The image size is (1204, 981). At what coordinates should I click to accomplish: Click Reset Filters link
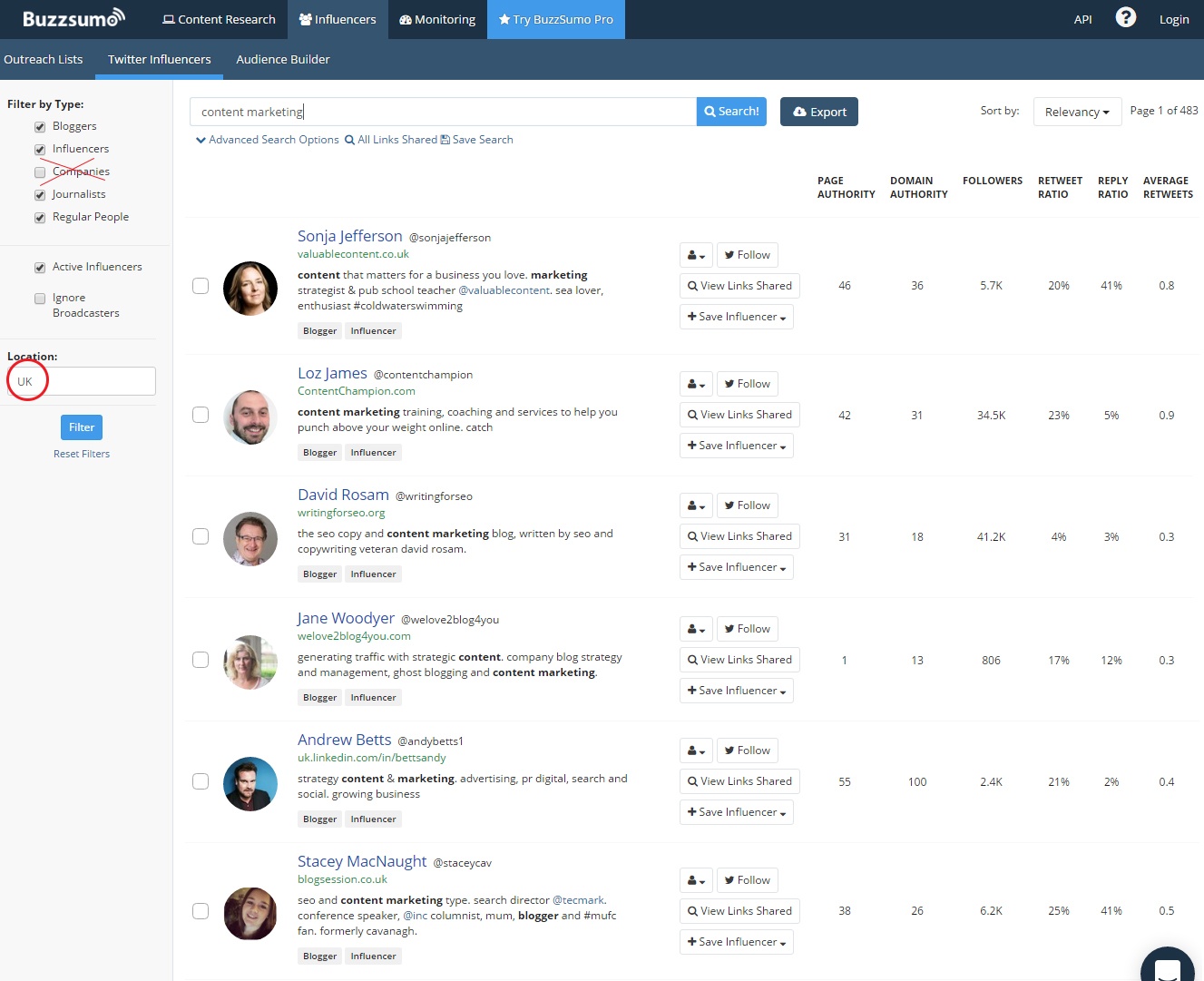coord(82,454)
